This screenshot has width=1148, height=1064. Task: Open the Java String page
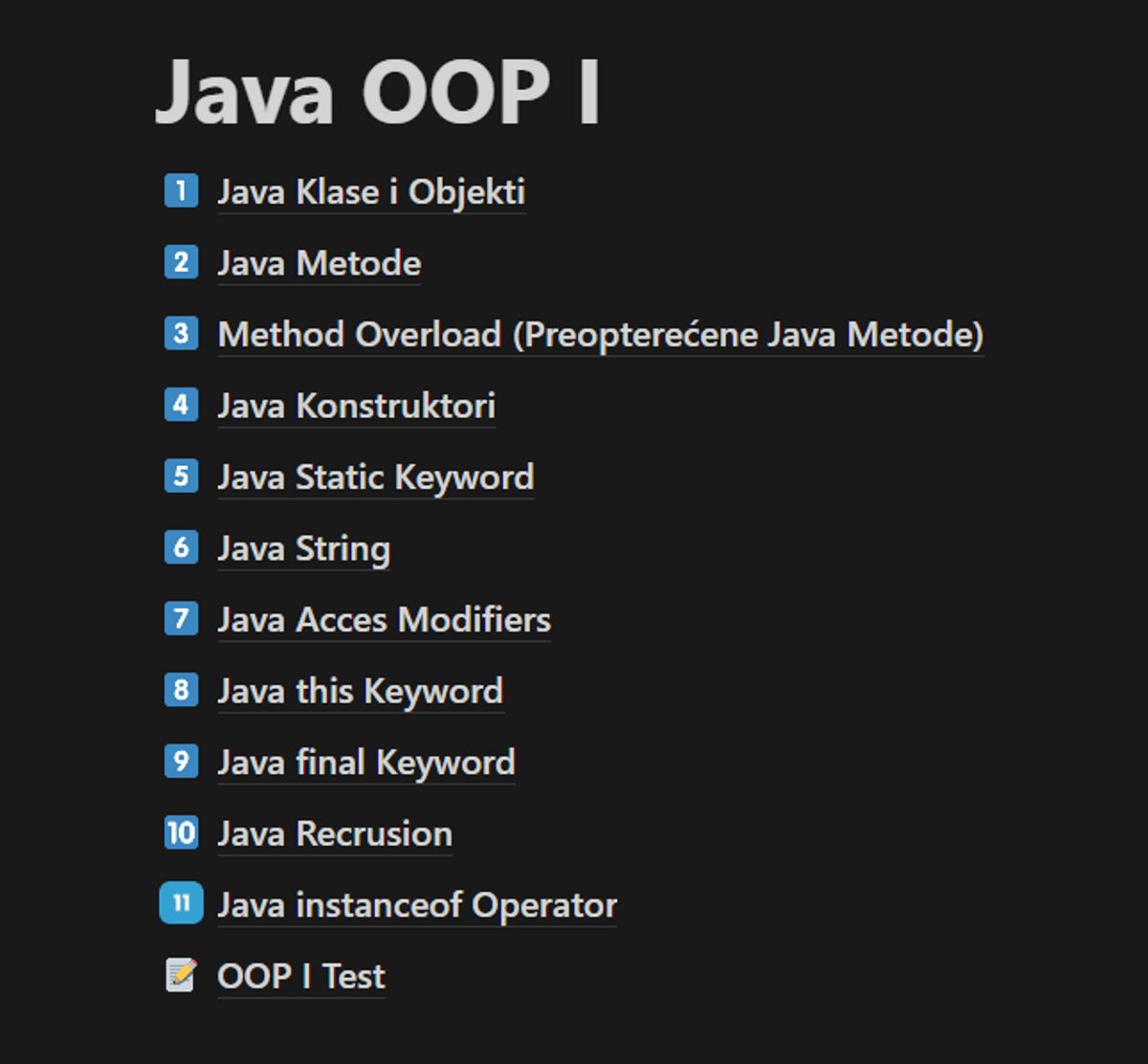[x=303, y=549]
